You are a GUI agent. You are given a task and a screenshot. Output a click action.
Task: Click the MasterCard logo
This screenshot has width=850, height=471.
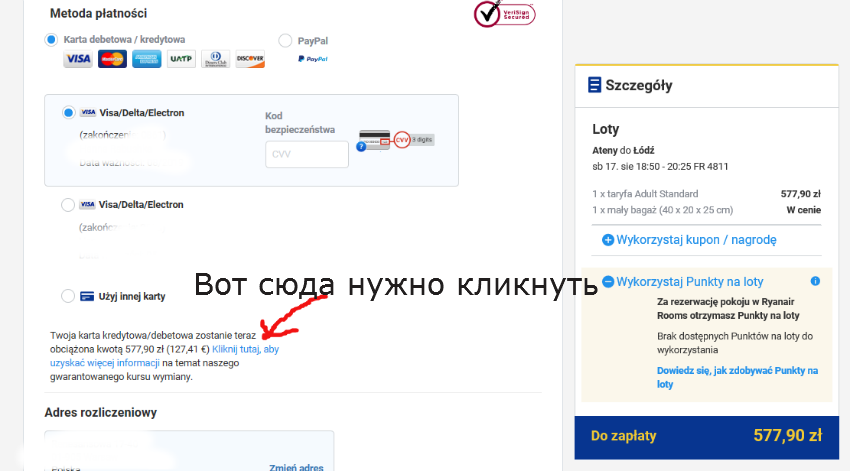coord(112,59)
